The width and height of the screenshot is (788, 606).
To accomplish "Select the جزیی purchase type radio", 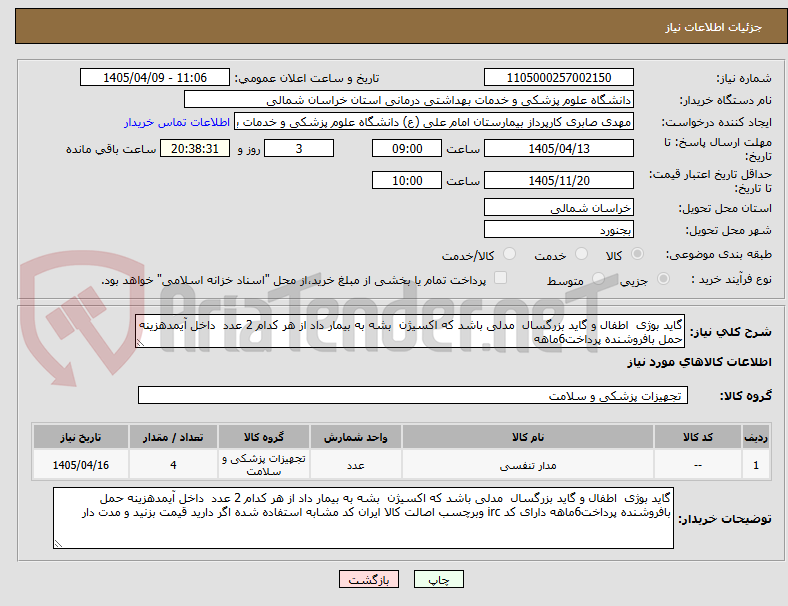I will 663,279.
